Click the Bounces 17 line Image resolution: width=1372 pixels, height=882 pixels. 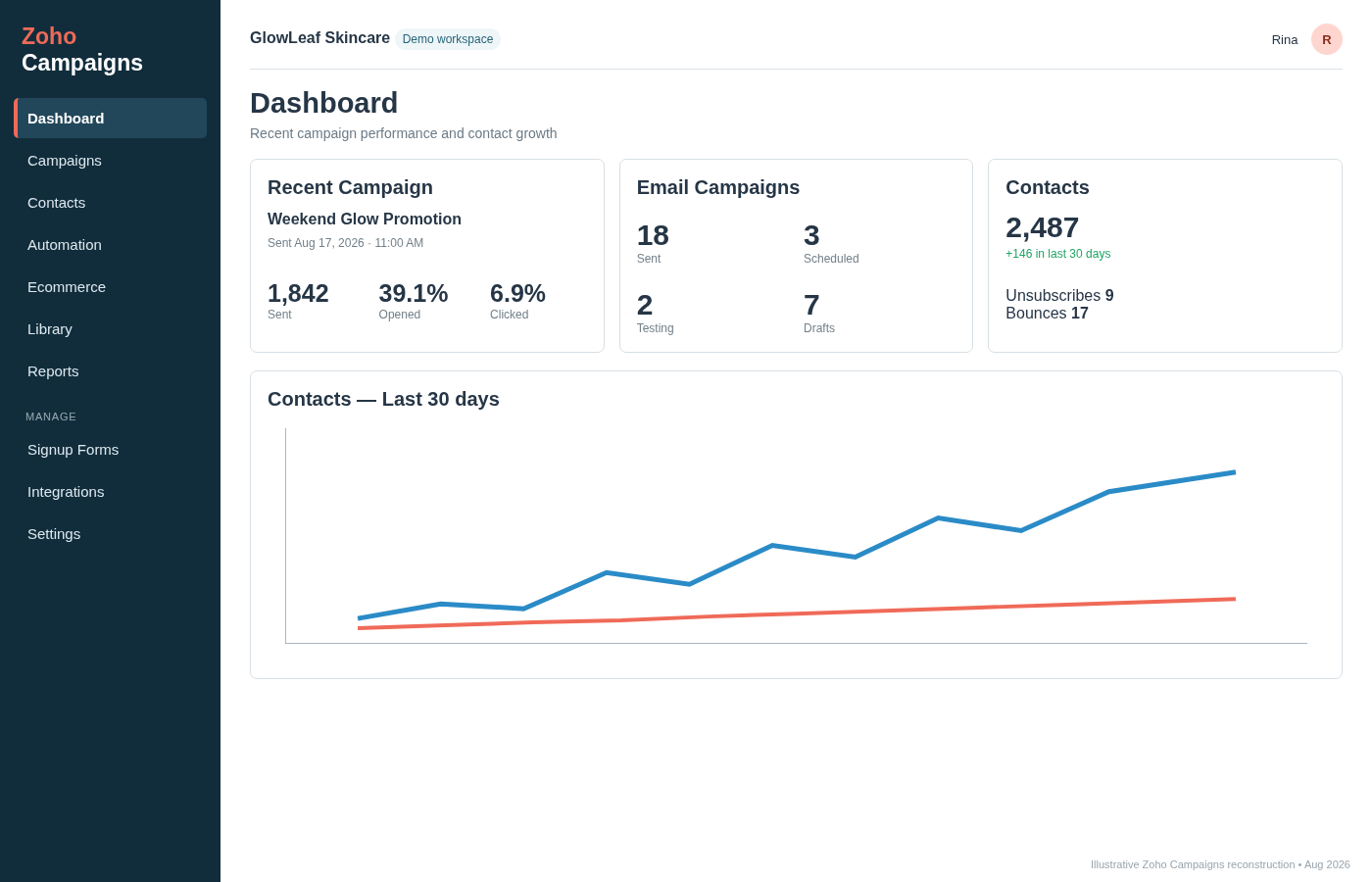click(1047, 313)
